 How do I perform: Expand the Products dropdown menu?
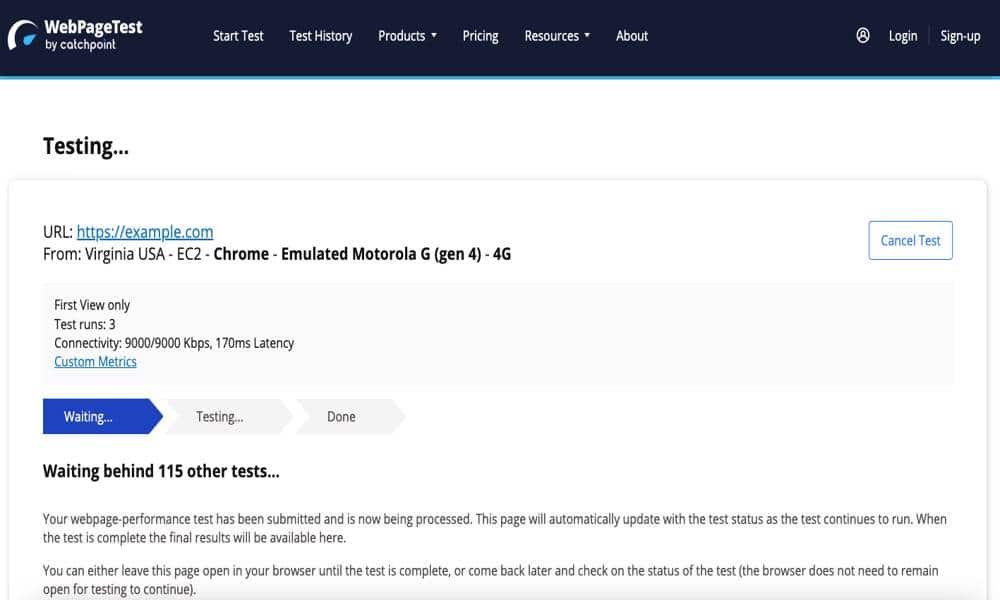(407, 36)
